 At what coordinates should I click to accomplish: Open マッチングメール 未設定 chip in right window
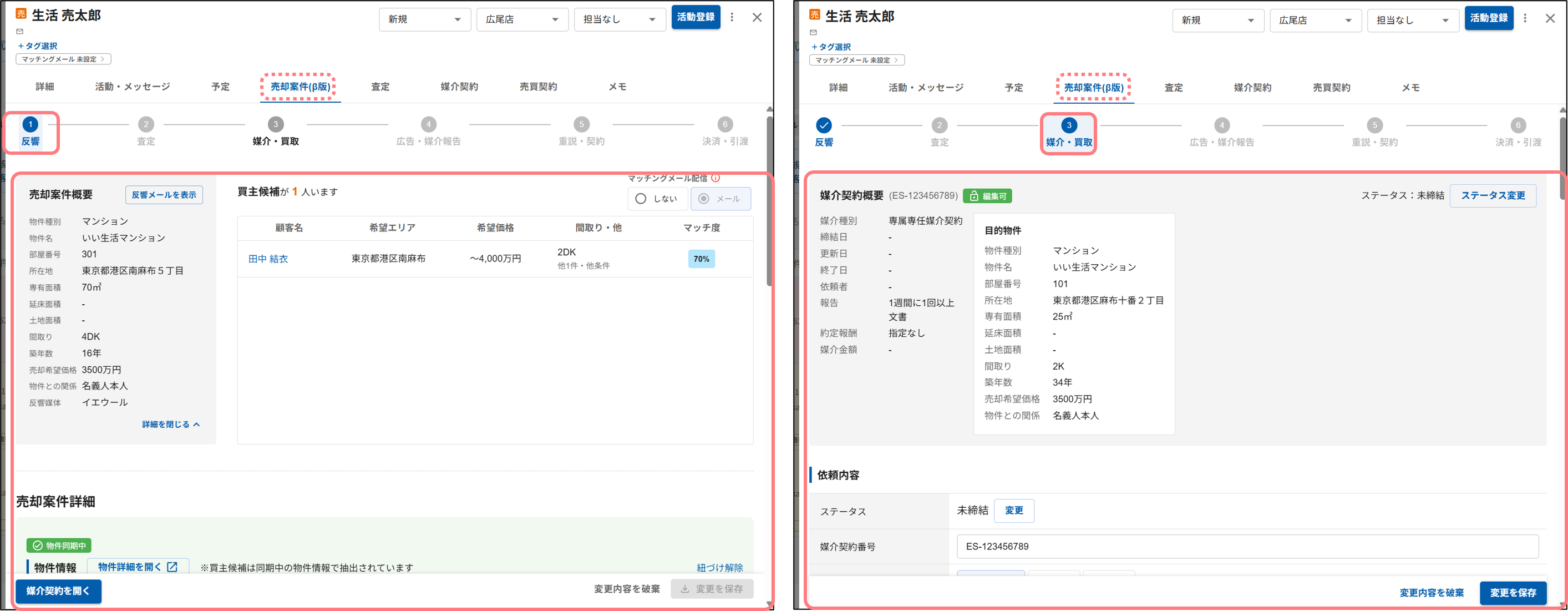click(x=856, y=60)
